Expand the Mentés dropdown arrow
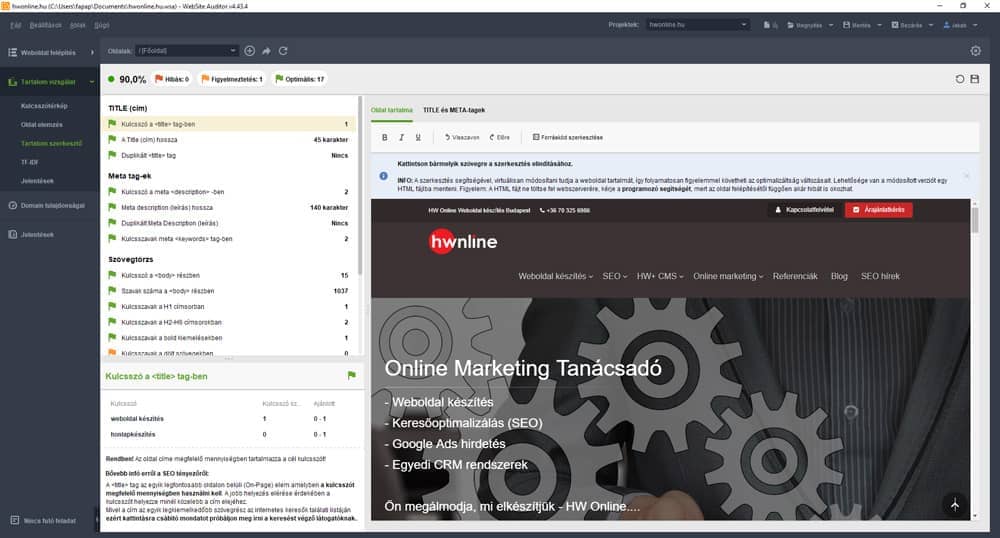1000x538 pixels. [879, 25]
